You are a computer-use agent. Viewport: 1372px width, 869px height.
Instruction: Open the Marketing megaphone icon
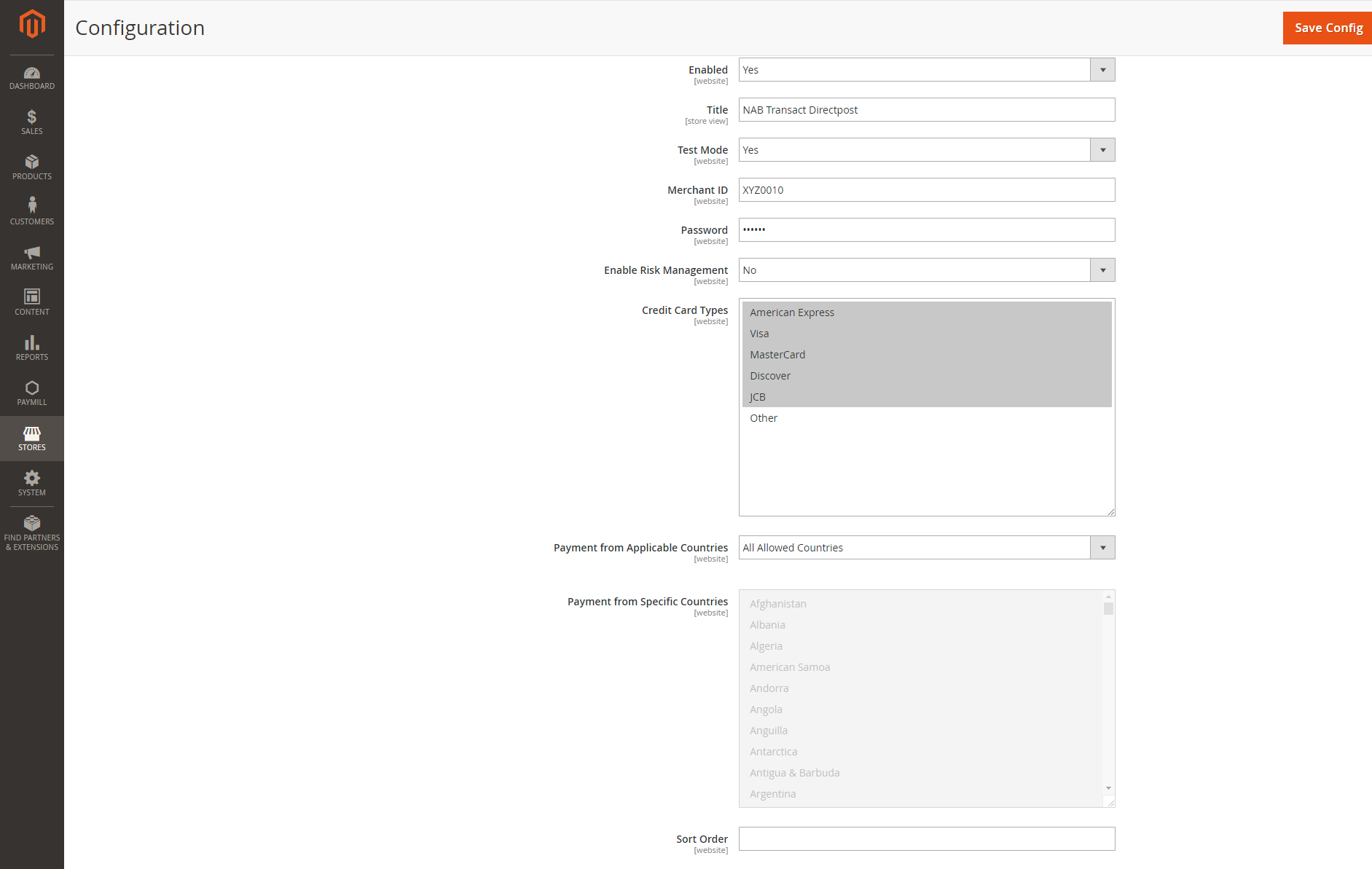(x=32, y=253)
